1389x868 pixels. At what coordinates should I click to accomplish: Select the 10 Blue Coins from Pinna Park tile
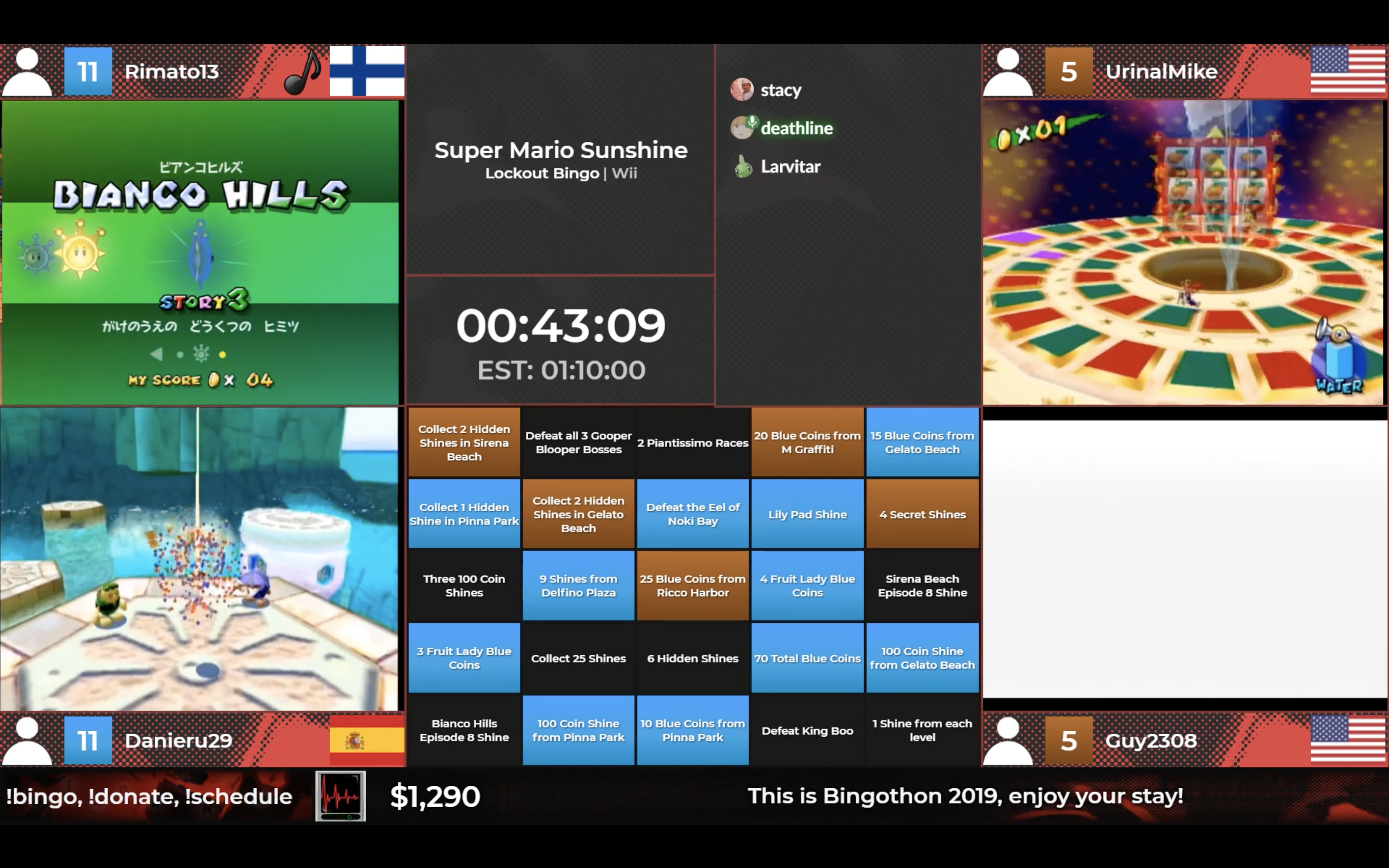(x=693, y=730)
